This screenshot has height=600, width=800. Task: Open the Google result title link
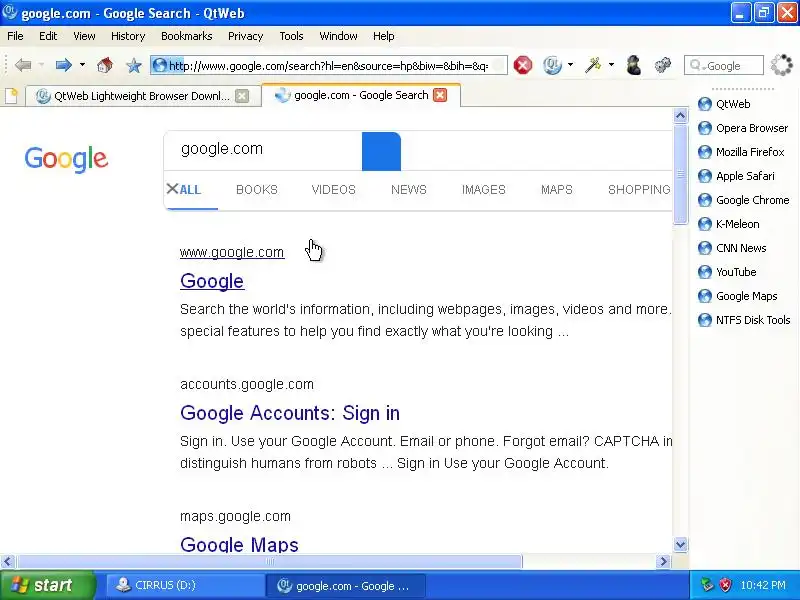[x=212, y=281]
